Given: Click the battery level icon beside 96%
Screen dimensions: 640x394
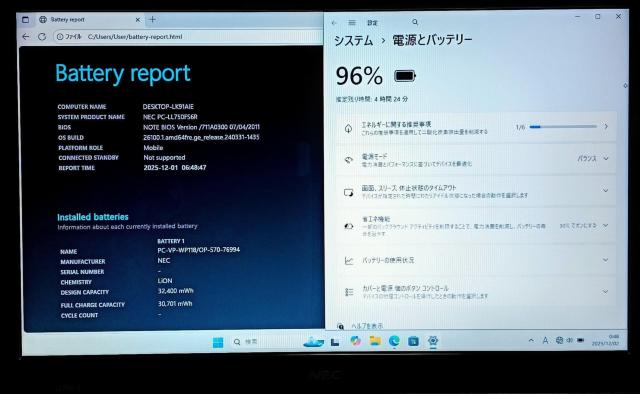Looking at the screenshot, I should point(404,76).
